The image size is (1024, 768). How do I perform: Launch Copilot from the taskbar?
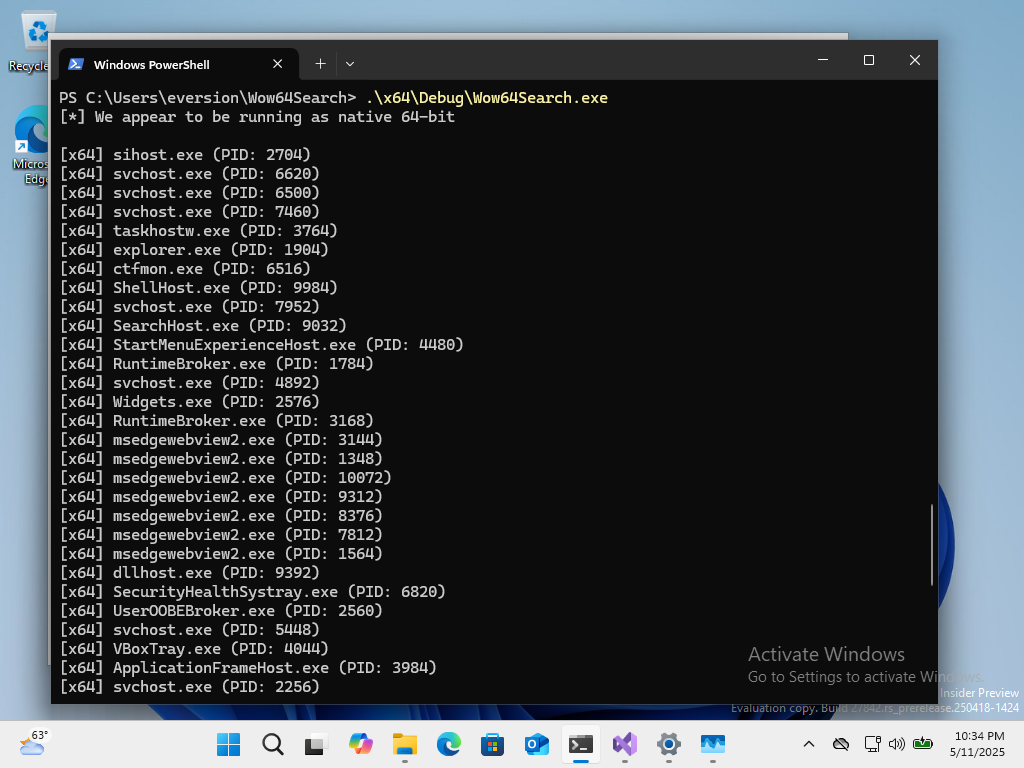tap(360, 744)
